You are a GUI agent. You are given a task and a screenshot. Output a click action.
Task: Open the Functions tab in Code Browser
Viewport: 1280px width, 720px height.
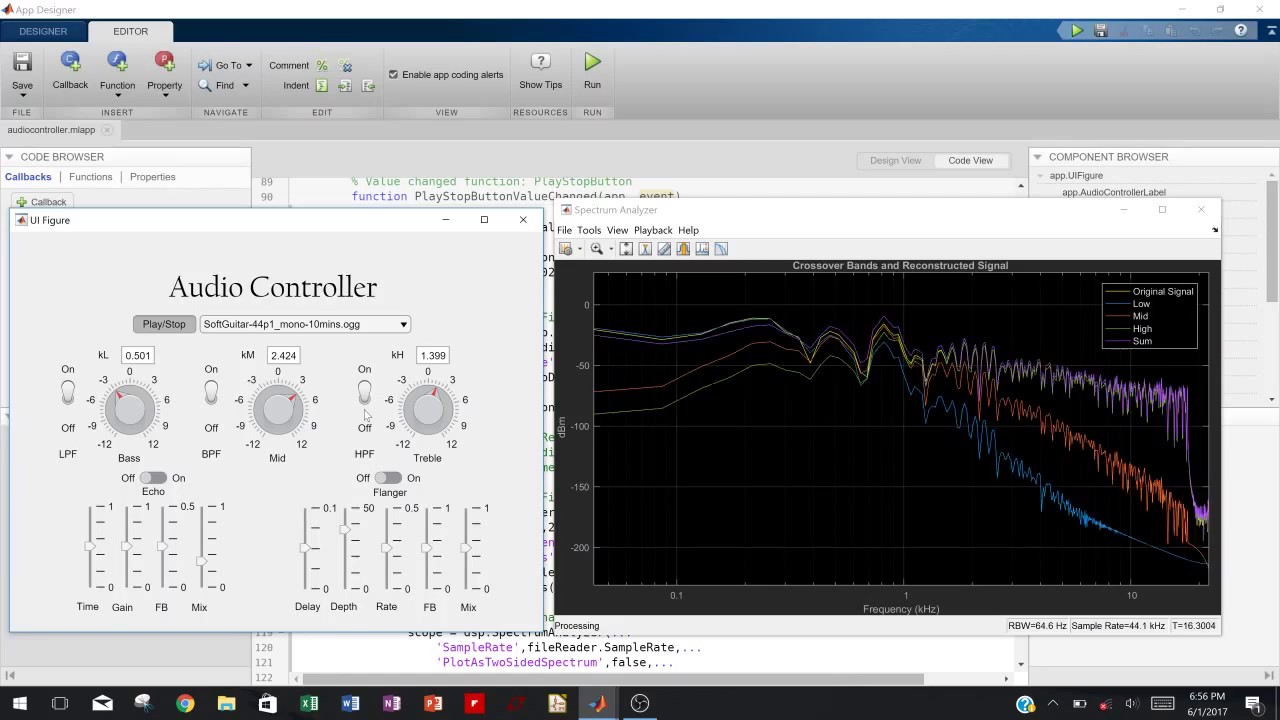90,177
